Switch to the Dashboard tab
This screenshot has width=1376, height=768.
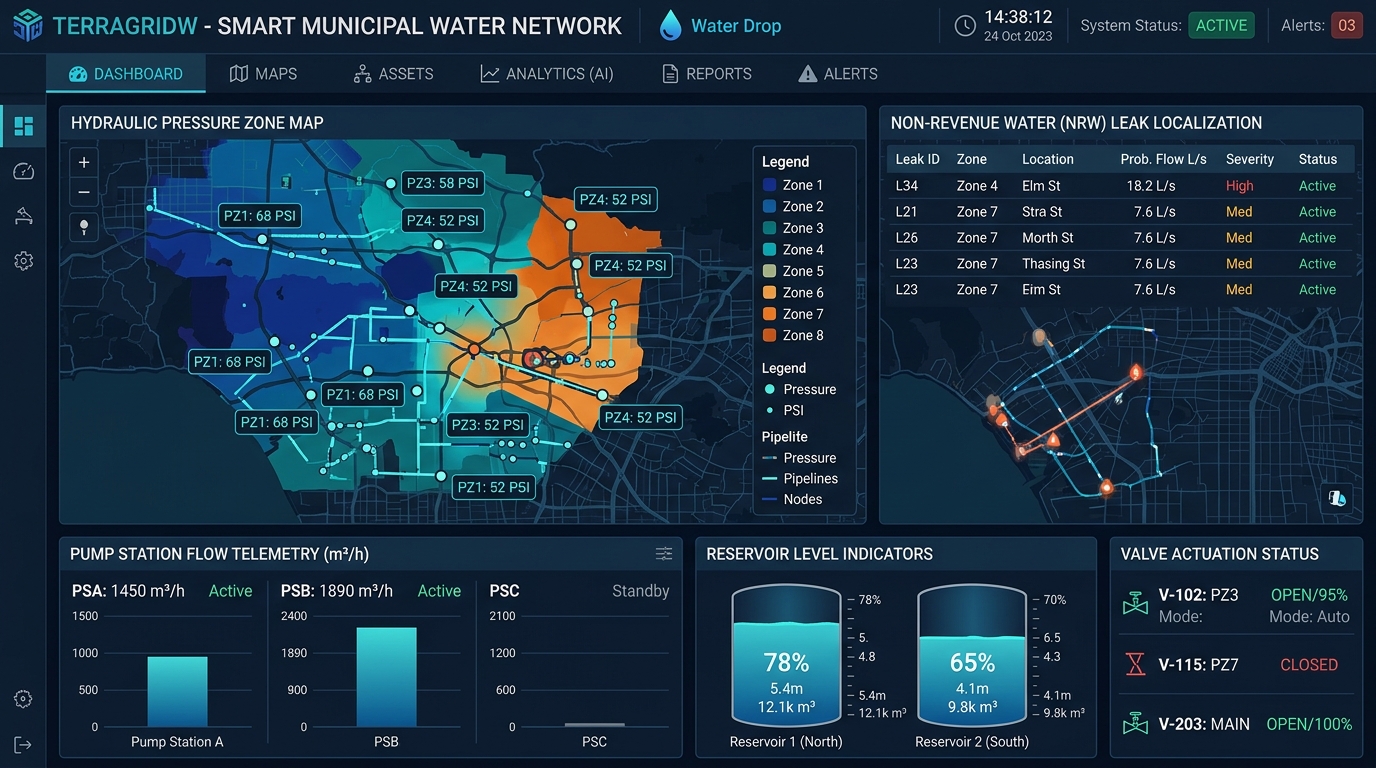click(126, 74)
